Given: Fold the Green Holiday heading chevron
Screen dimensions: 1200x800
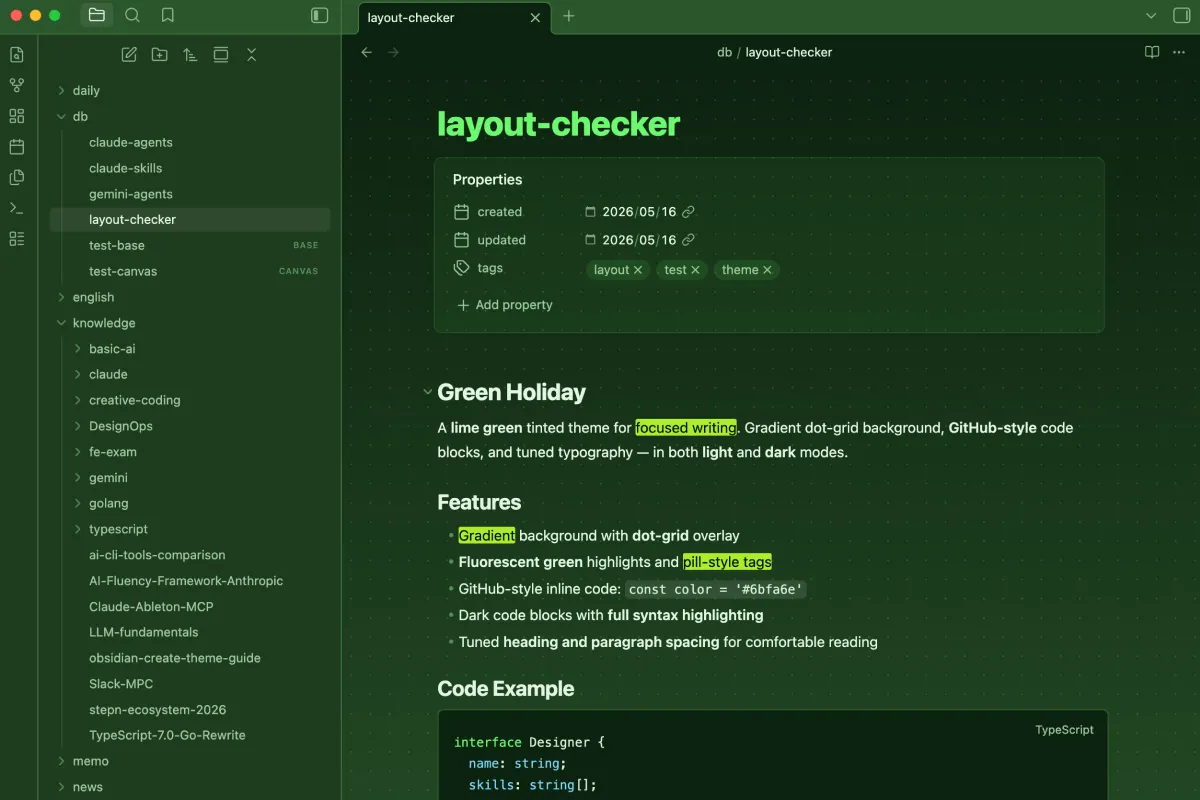Looking at the screenshot, I should click(427, 393).
